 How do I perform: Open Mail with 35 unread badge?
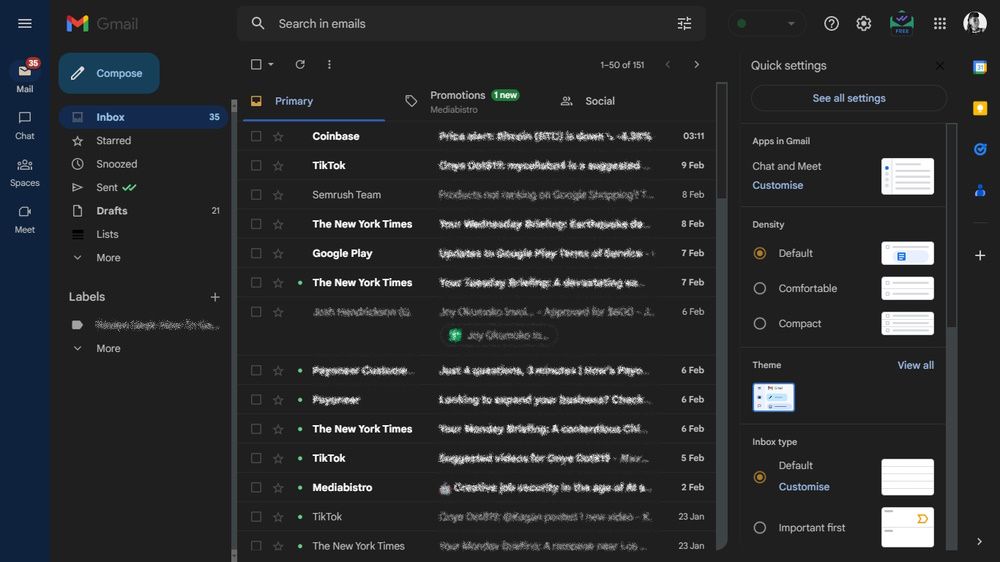tap(25, 77)
